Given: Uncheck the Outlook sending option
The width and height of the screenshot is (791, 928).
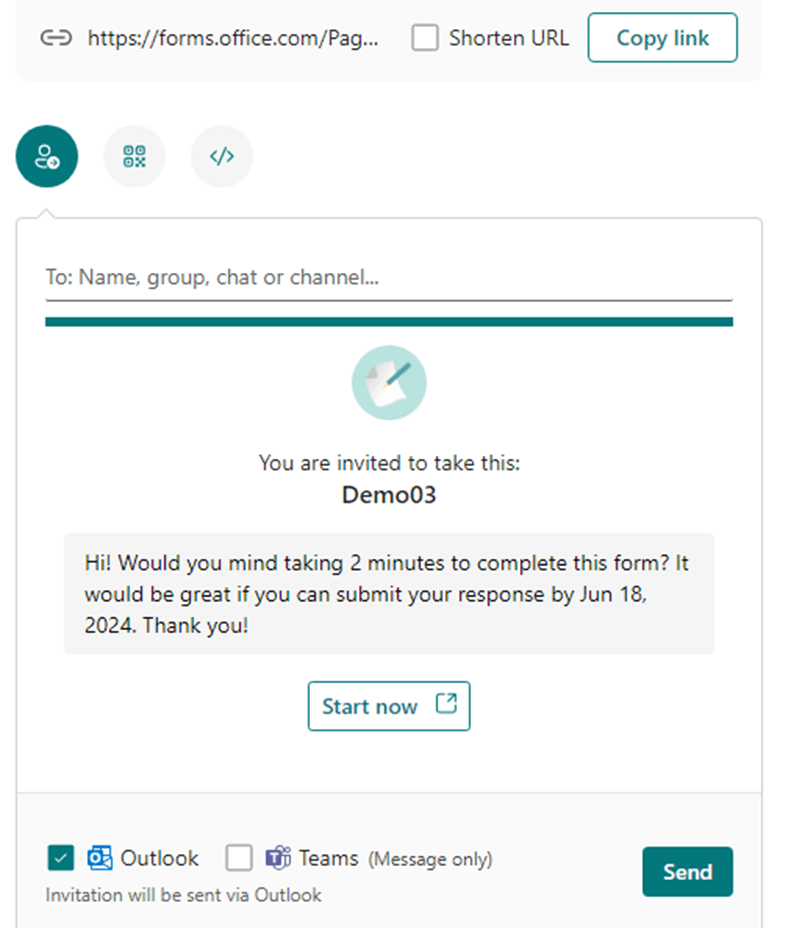Looking at the screenshot, I should point(60,858).
